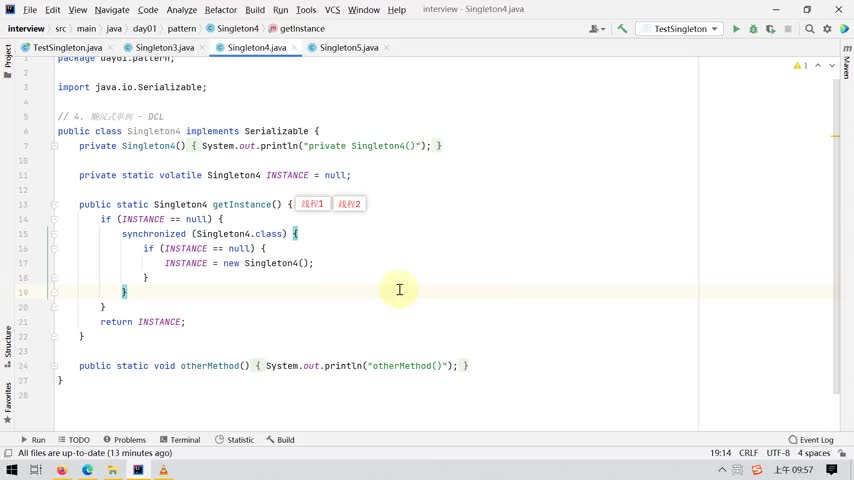Viewport: 854px width, 480px height.
Task: Change file encoding UTF-8 status
Action: pos(778,453)
